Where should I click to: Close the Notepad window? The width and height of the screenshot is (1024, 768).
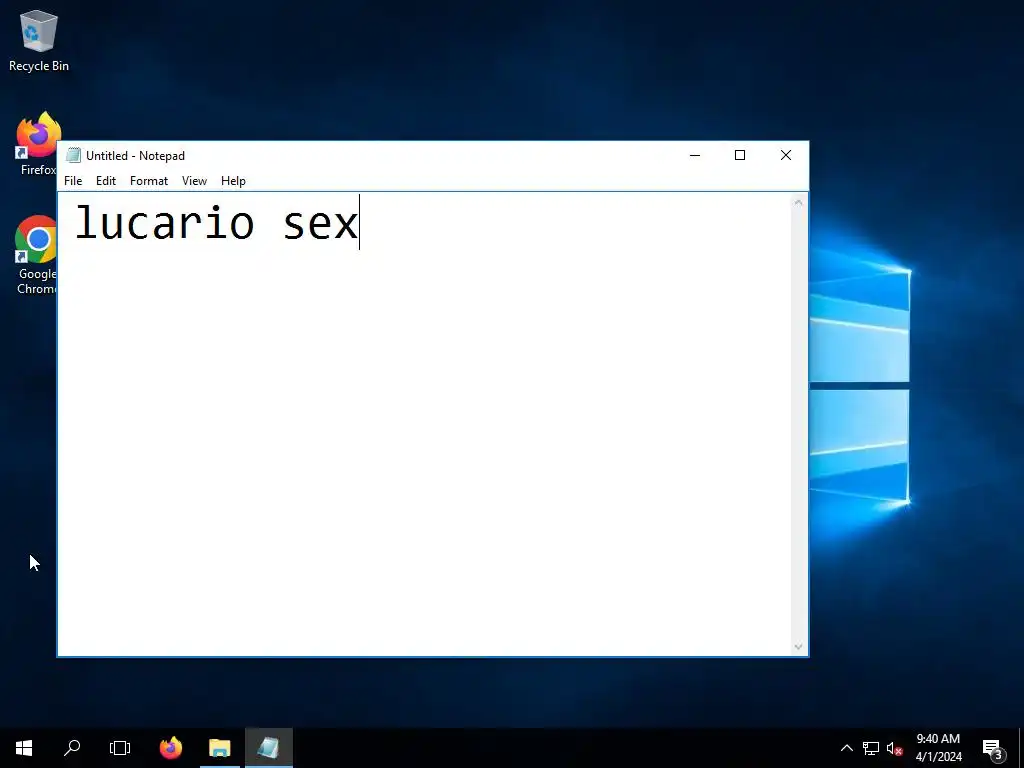(x=786, y=155)
